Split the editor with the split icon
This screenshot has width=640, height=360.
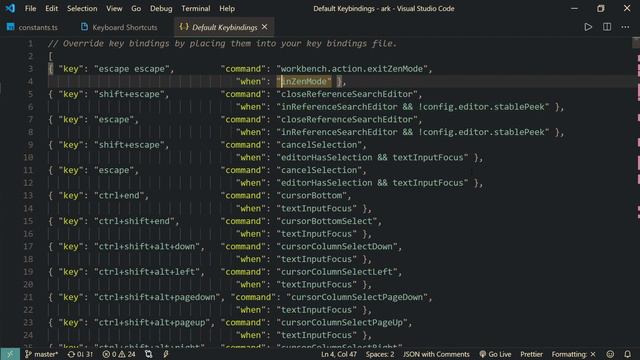[x=607, y=27]
